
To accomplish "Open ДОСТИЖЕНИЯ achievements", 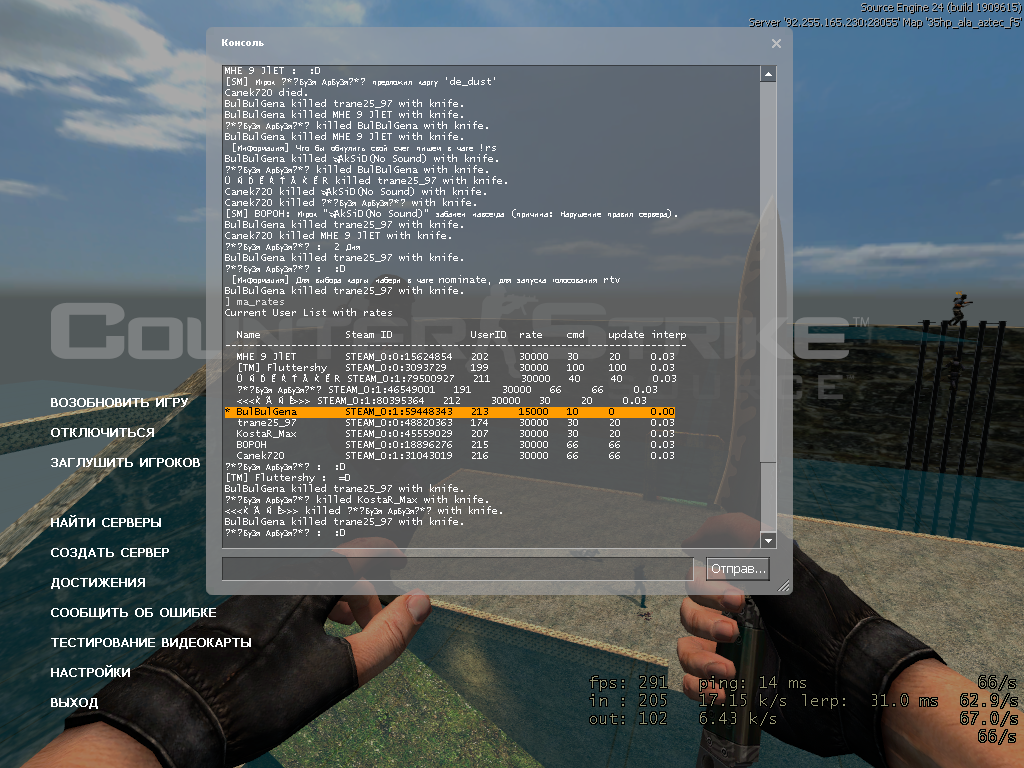I will (x=98, y=583).
